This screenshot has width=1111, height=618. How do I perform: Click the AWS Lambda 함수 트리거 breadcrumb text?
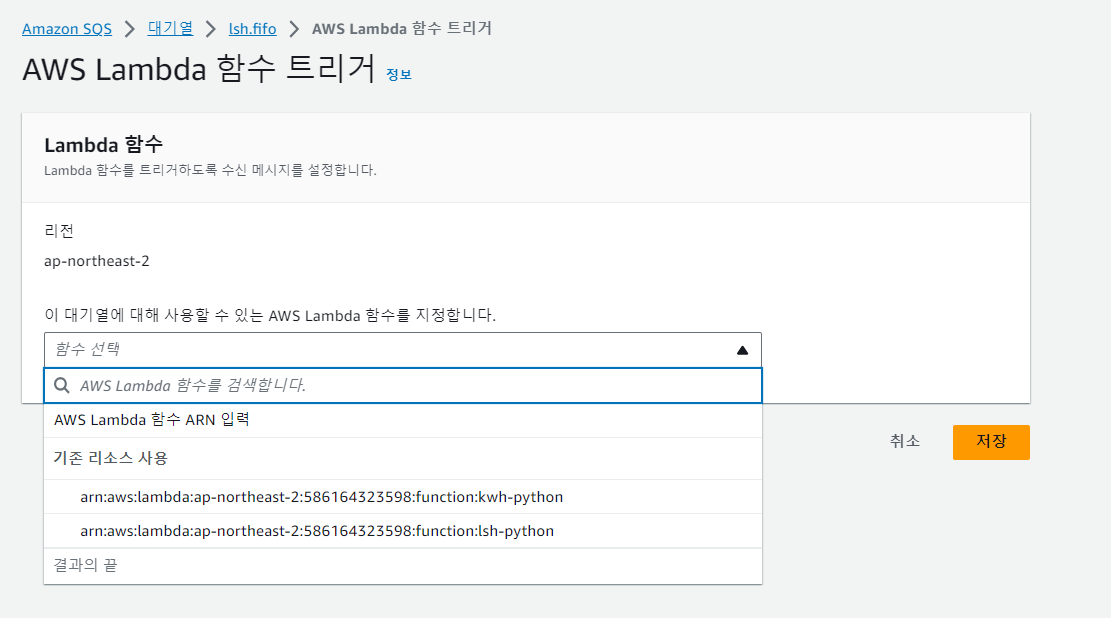402,28
